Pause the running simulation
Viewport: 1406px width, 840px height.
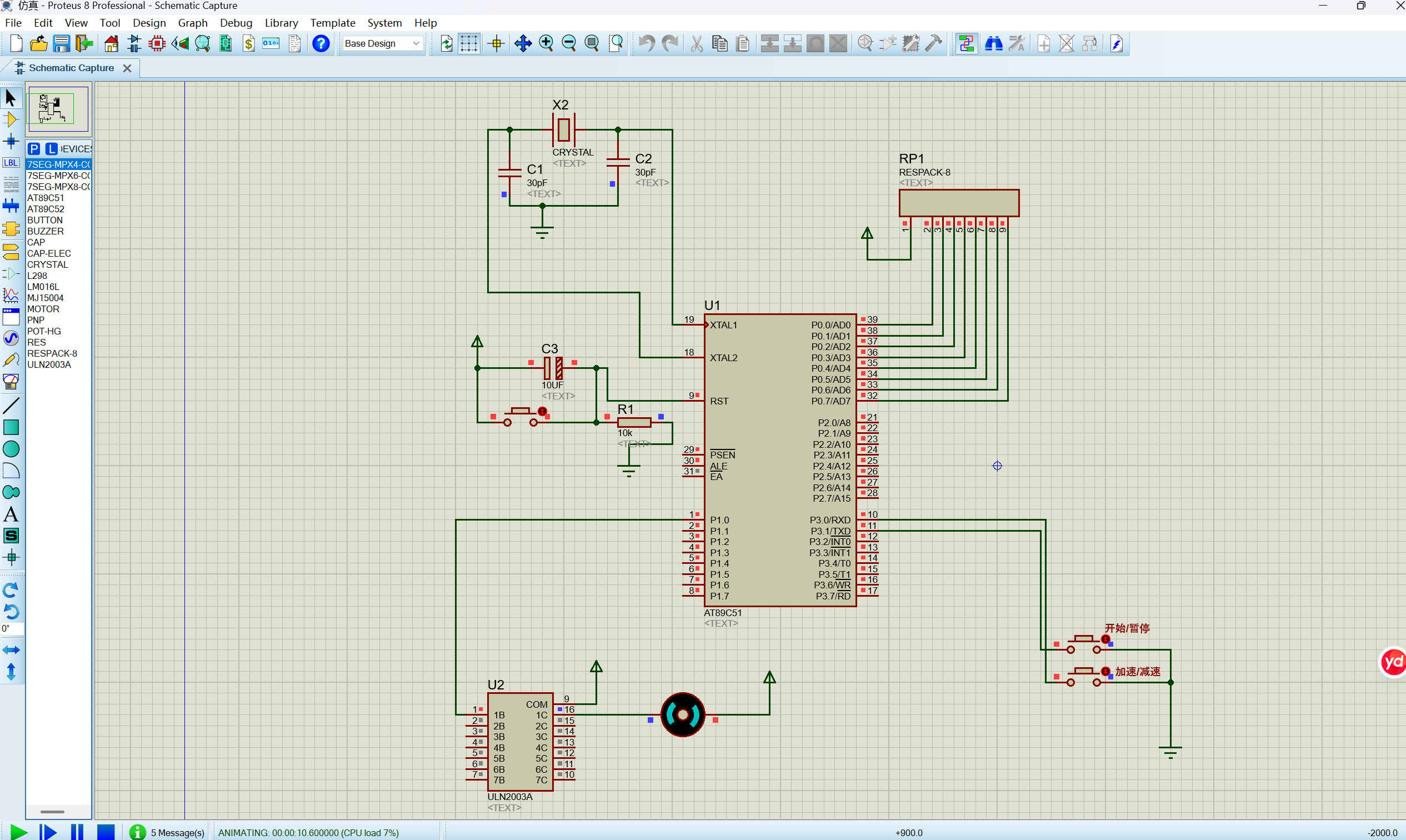(77, 832)
